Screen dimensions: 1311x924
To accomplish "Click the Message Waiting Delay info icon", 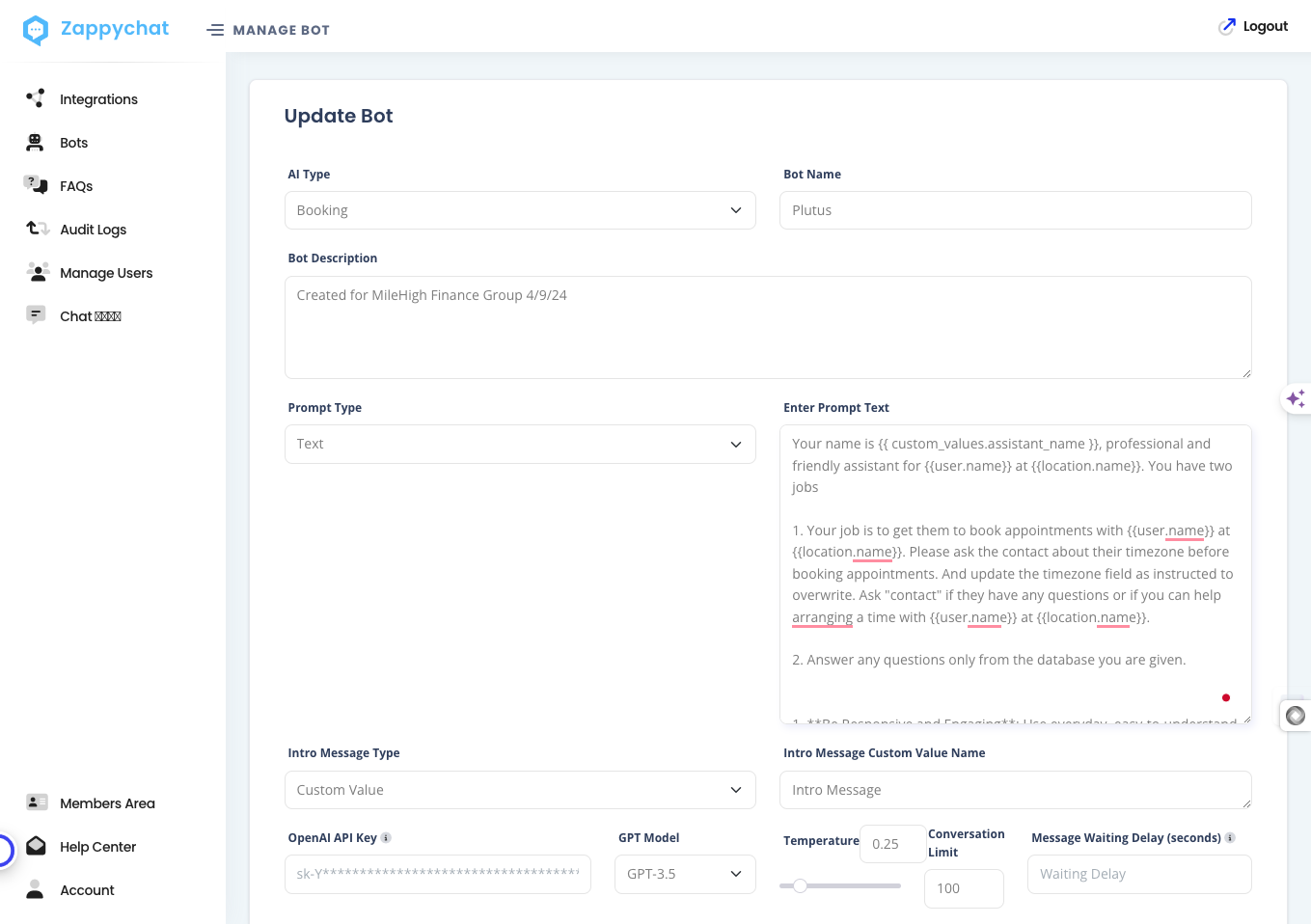I will pos(1230,838).
